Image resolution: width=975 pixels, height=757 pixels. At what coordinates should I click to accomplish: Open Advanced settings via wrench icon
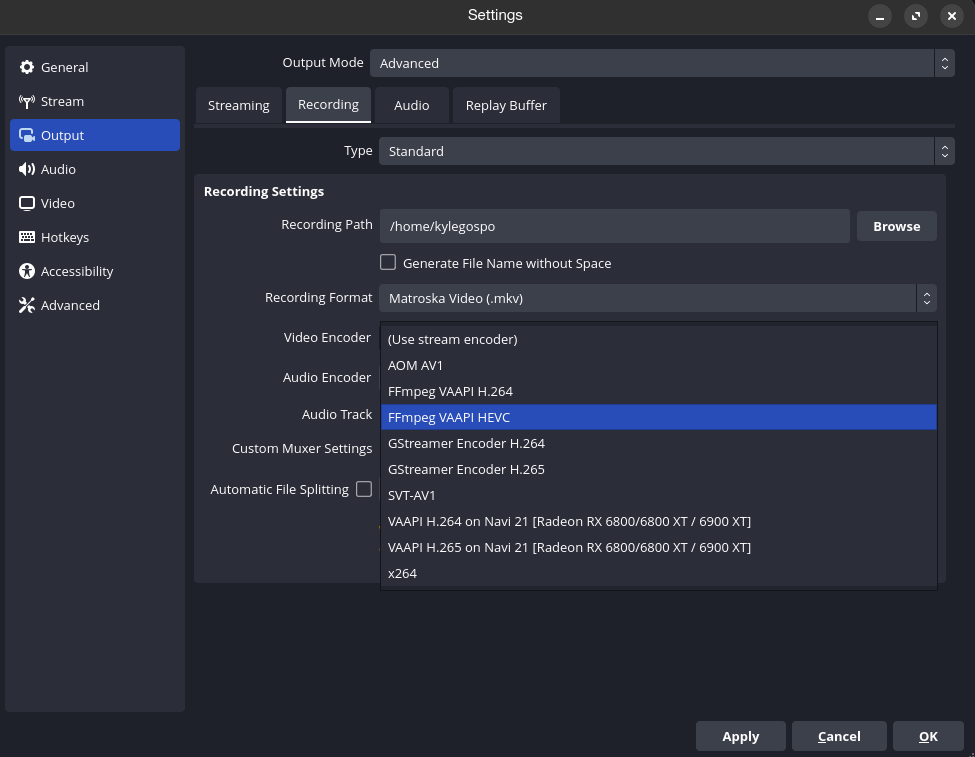[27, 305]
